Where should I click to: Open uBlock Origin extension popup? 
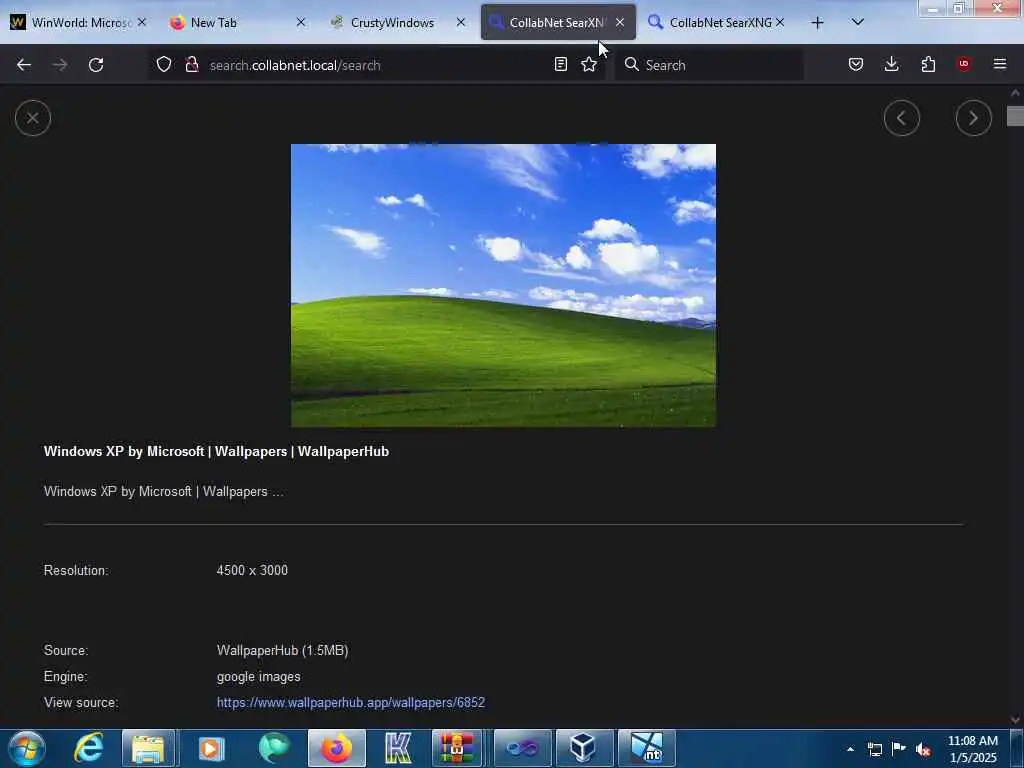click(964, 65)
